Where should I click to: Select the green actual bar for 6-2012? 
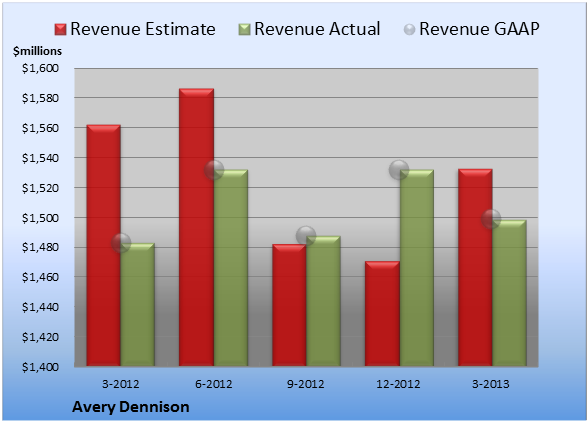[x=231, y=268]
